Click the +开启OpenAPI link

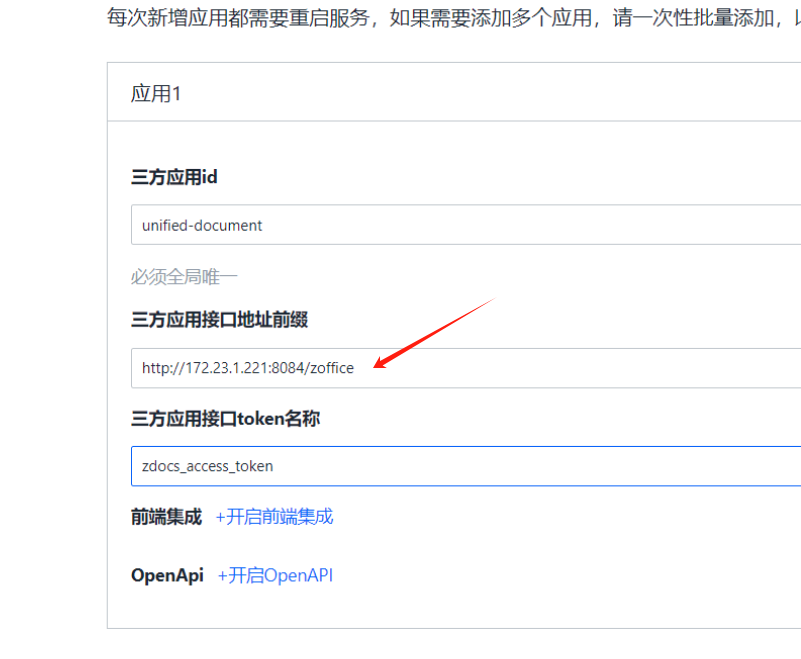click(275, 576)
